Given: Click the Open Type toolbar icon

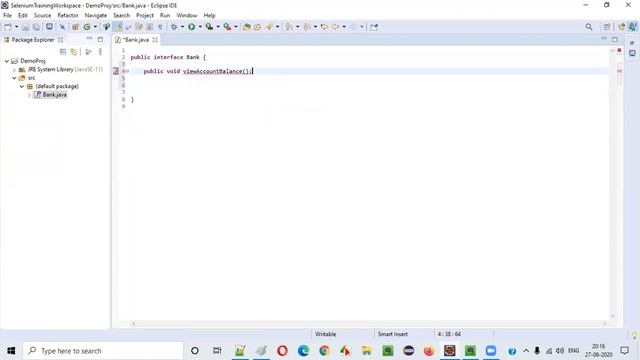Looking at the screenshot, I should pos(247,27).
